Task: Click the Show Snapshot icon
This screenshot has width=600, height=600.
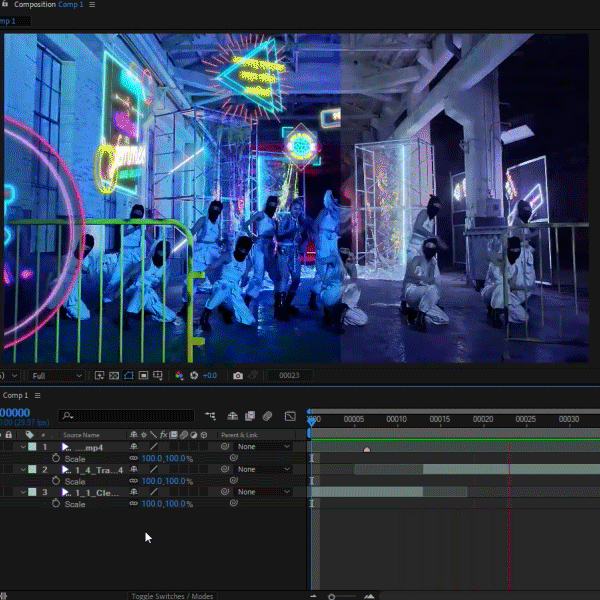Action: (253, 375)
